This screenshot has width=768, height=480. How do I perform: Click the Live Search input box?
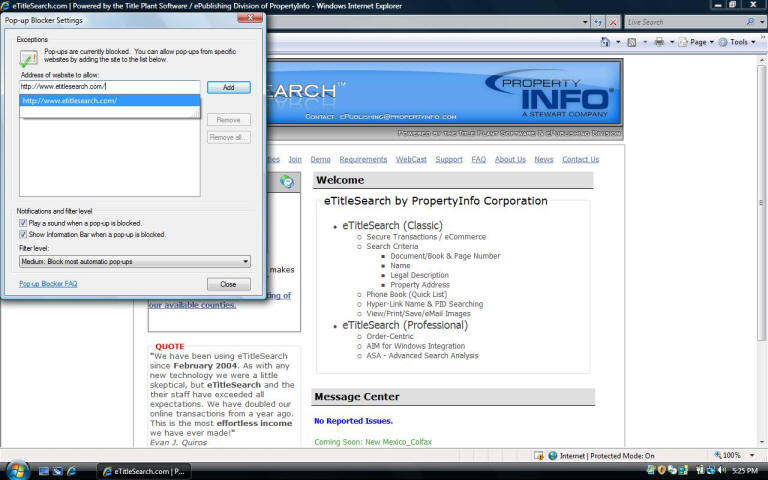point(685,22)
